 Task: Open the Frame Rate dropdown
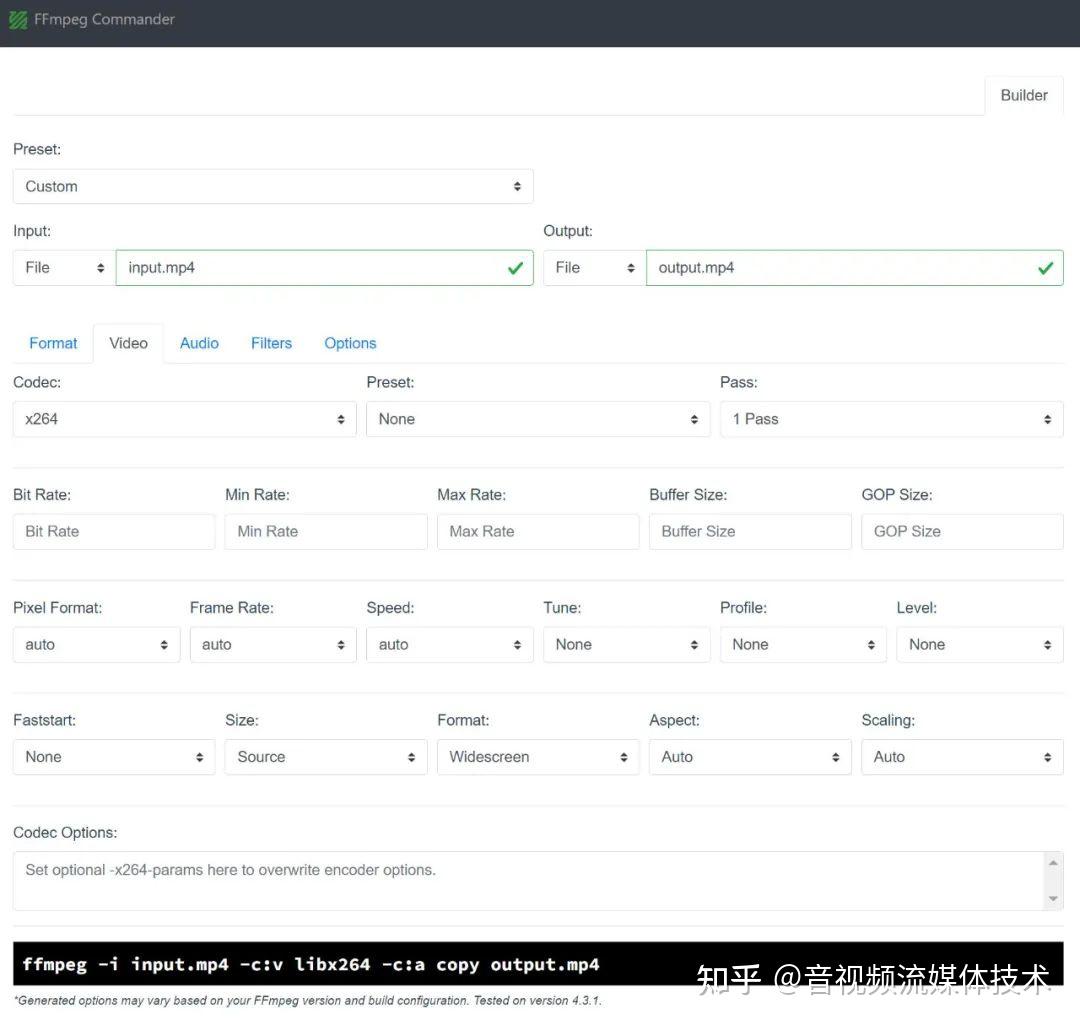[x=273, y=644]
